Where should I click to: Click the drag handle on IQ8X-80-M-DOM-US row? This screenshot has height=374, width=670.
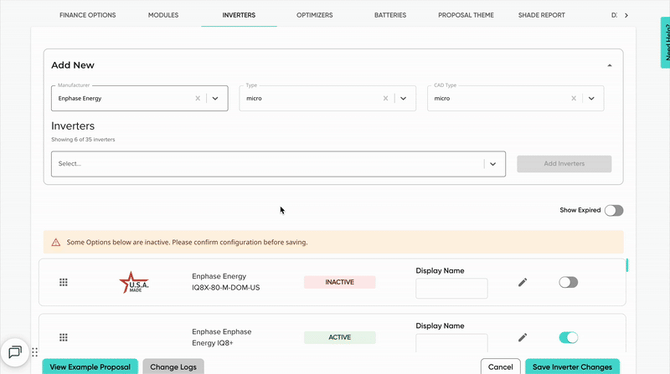click(x=63, y=282)
